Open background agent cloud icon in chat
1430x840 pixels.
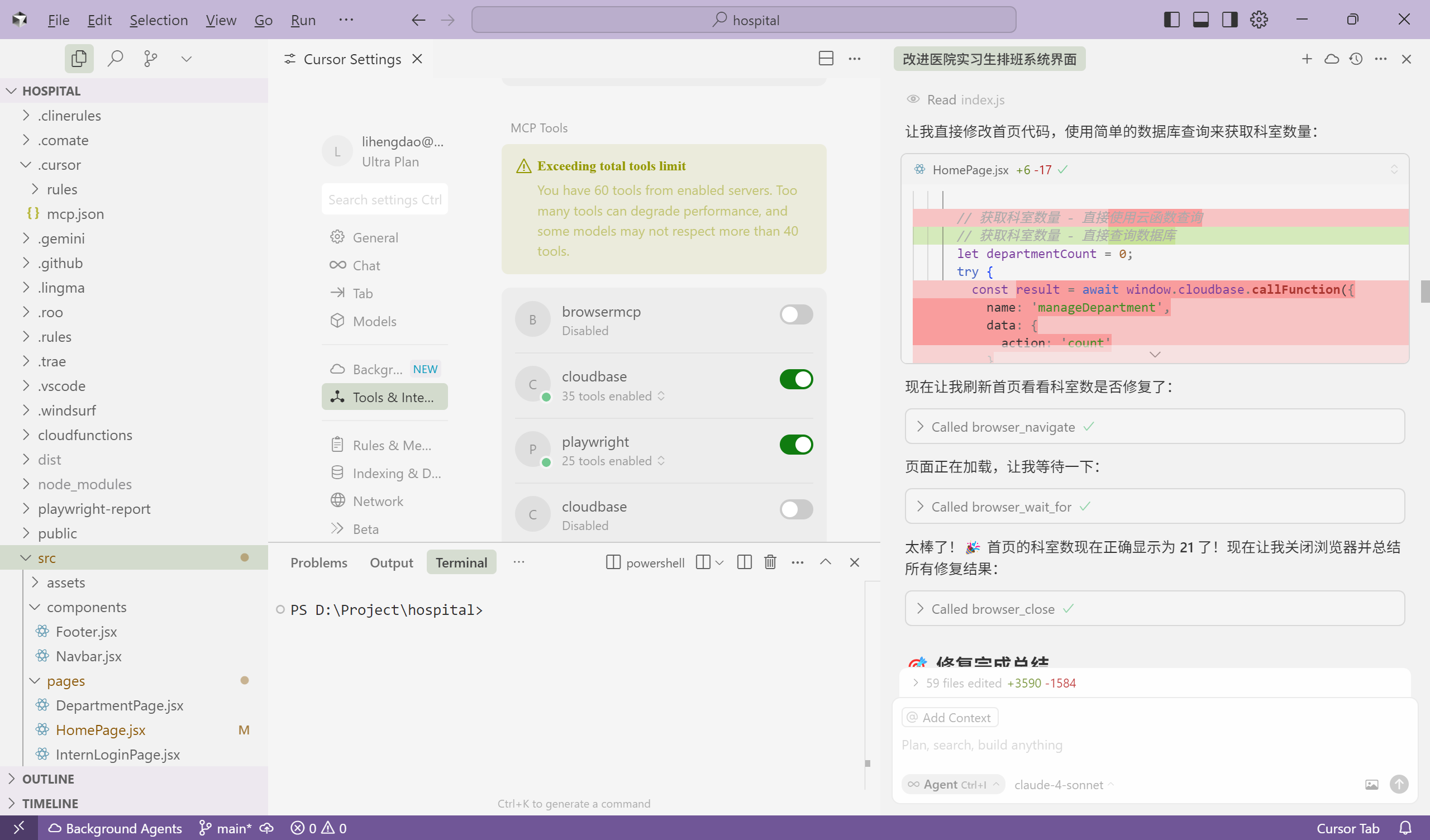1331,59
